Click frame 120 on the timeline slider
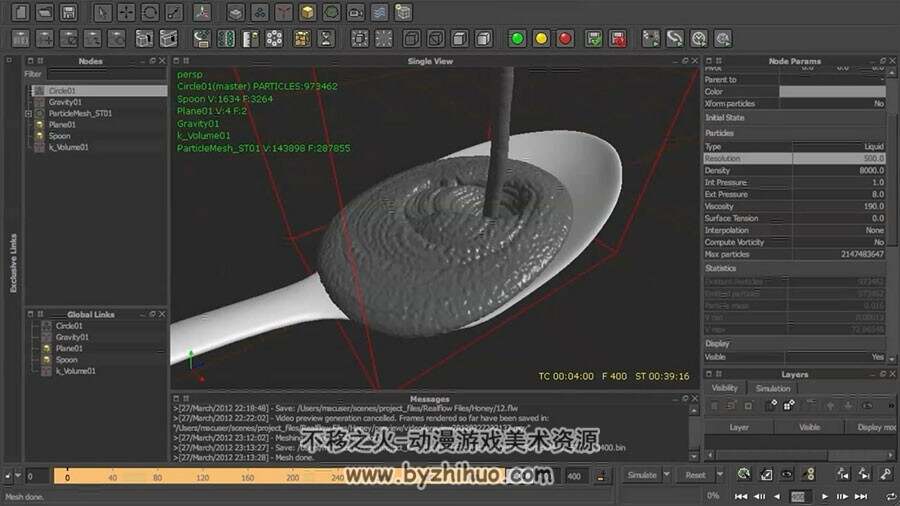The image size is (900, 506). 202,477
